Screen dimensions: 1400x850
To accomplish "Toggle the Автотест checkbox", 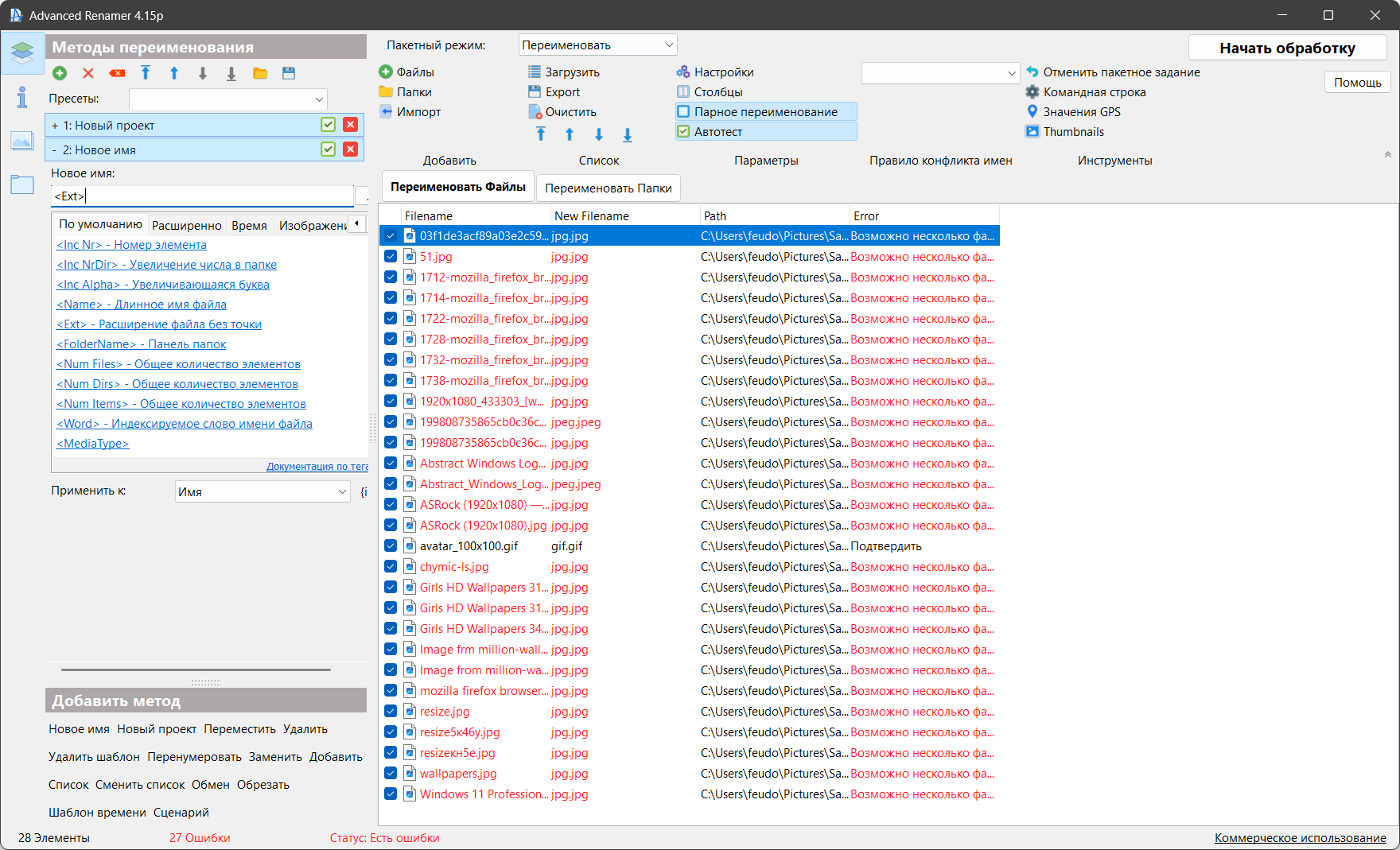I will pyautogui.click(x=683, y=132).
